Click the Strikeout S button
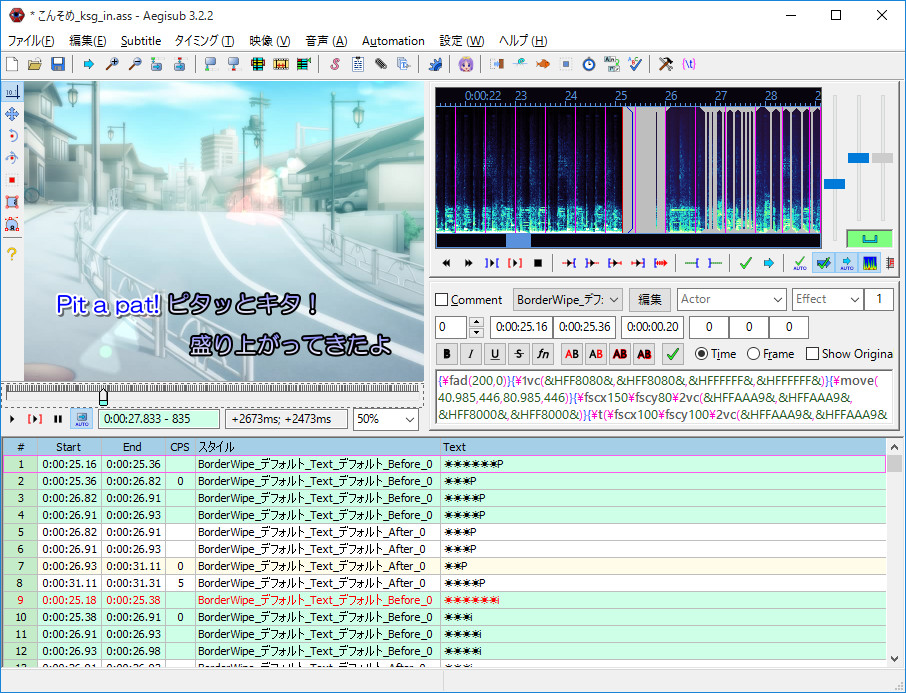This screenshot has height=693, width=906. (x=519, y=354)
